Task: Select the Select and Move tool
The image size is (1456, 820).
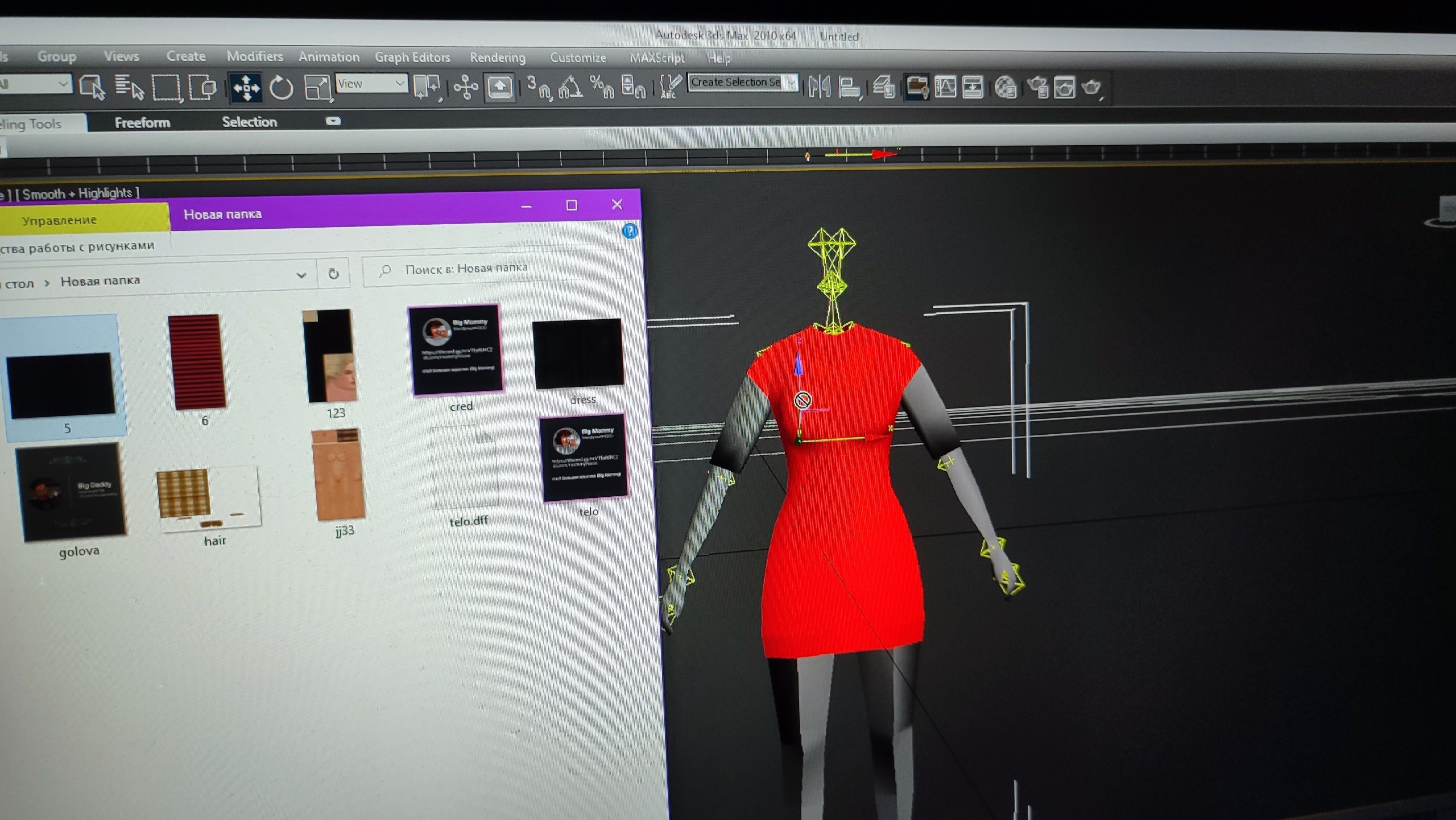Action: point(246,88)
